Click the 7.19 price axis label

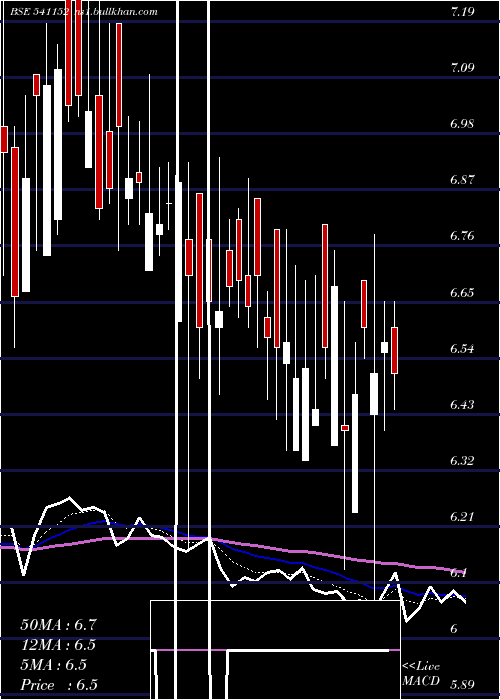click(462, 12)
